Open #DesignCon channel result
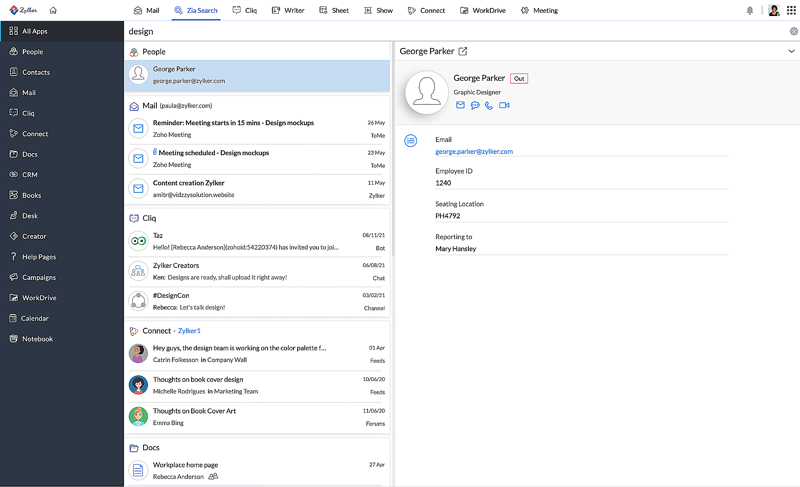 click(x=258, y=301)
